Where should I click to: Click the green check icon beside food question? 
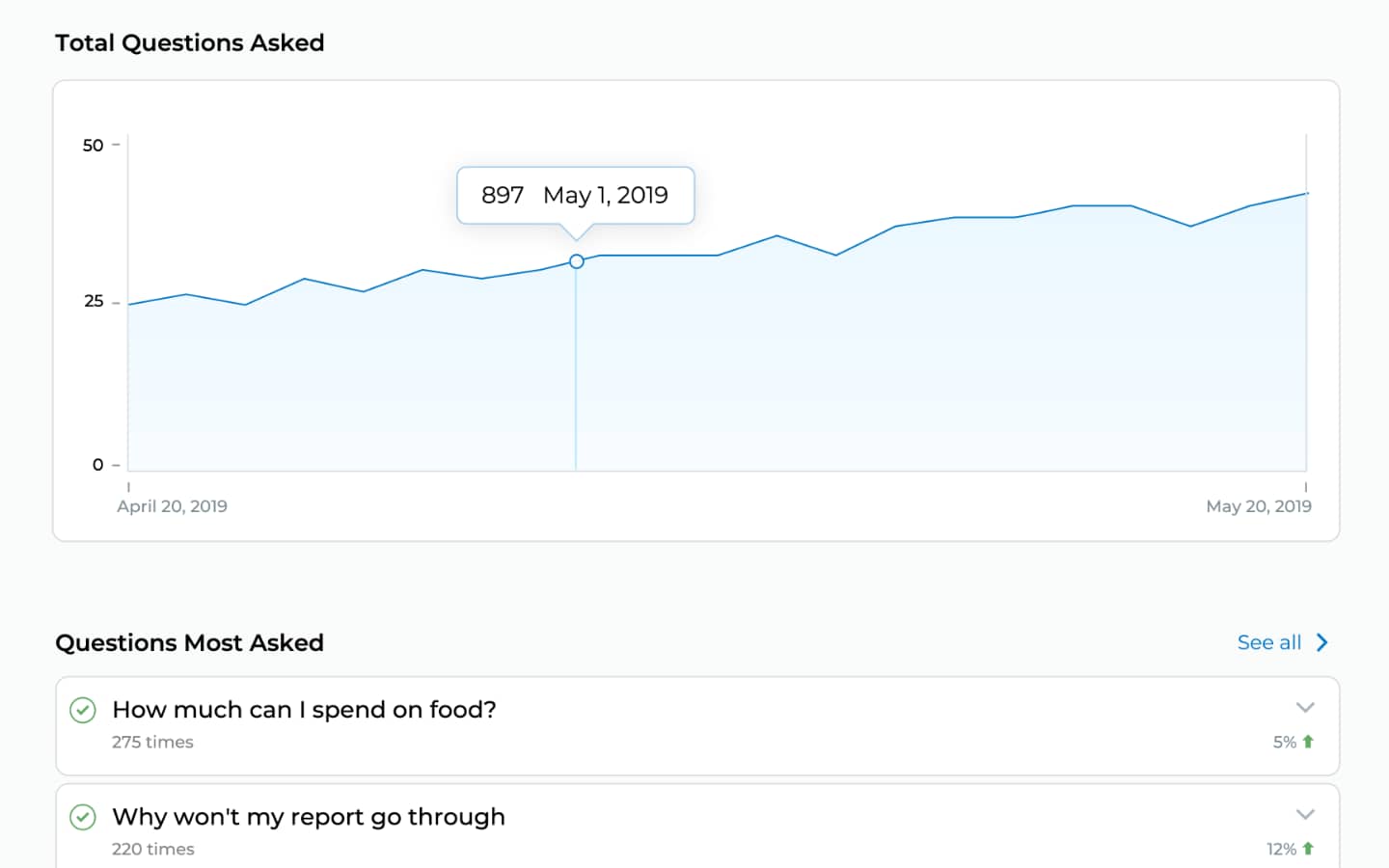83,711
